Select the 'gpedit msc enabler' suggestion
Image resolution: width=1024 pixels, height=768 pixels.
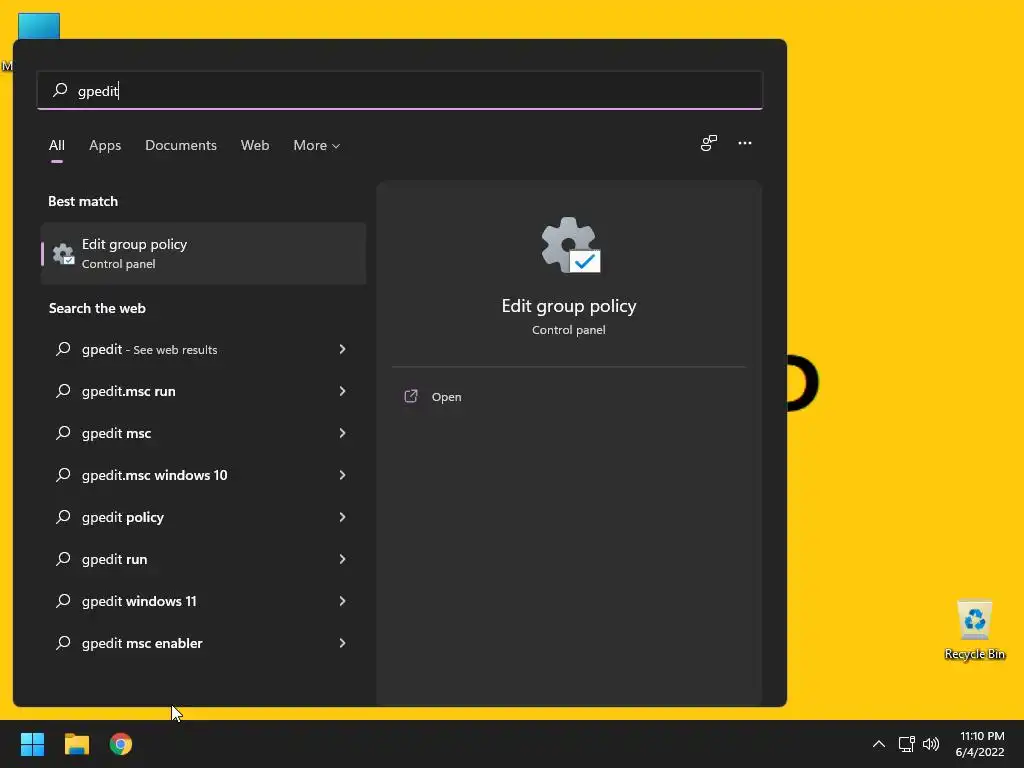[x=204, y=643]
